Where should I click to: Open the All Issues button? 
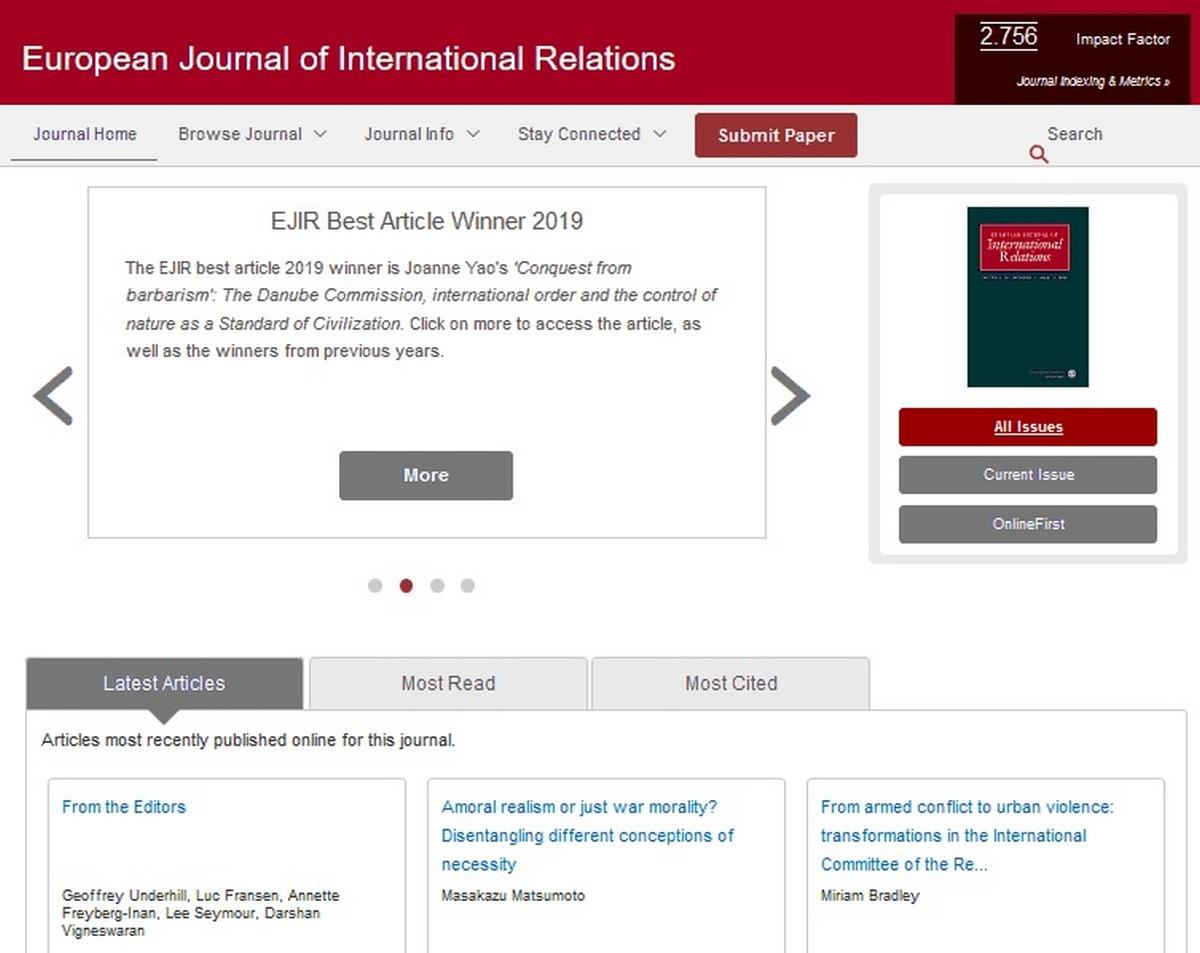[x=1028, y=427]
